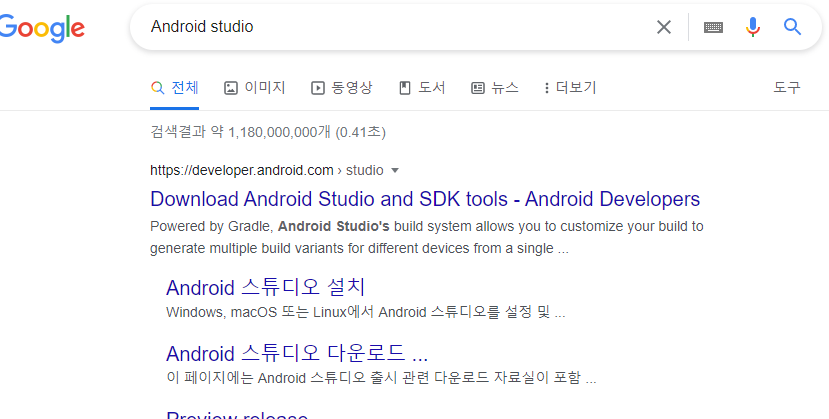This screenshot has width=829, height=419.
Task: Open Download Android Studio and SDK tools link
Action: tap(425, 199)
